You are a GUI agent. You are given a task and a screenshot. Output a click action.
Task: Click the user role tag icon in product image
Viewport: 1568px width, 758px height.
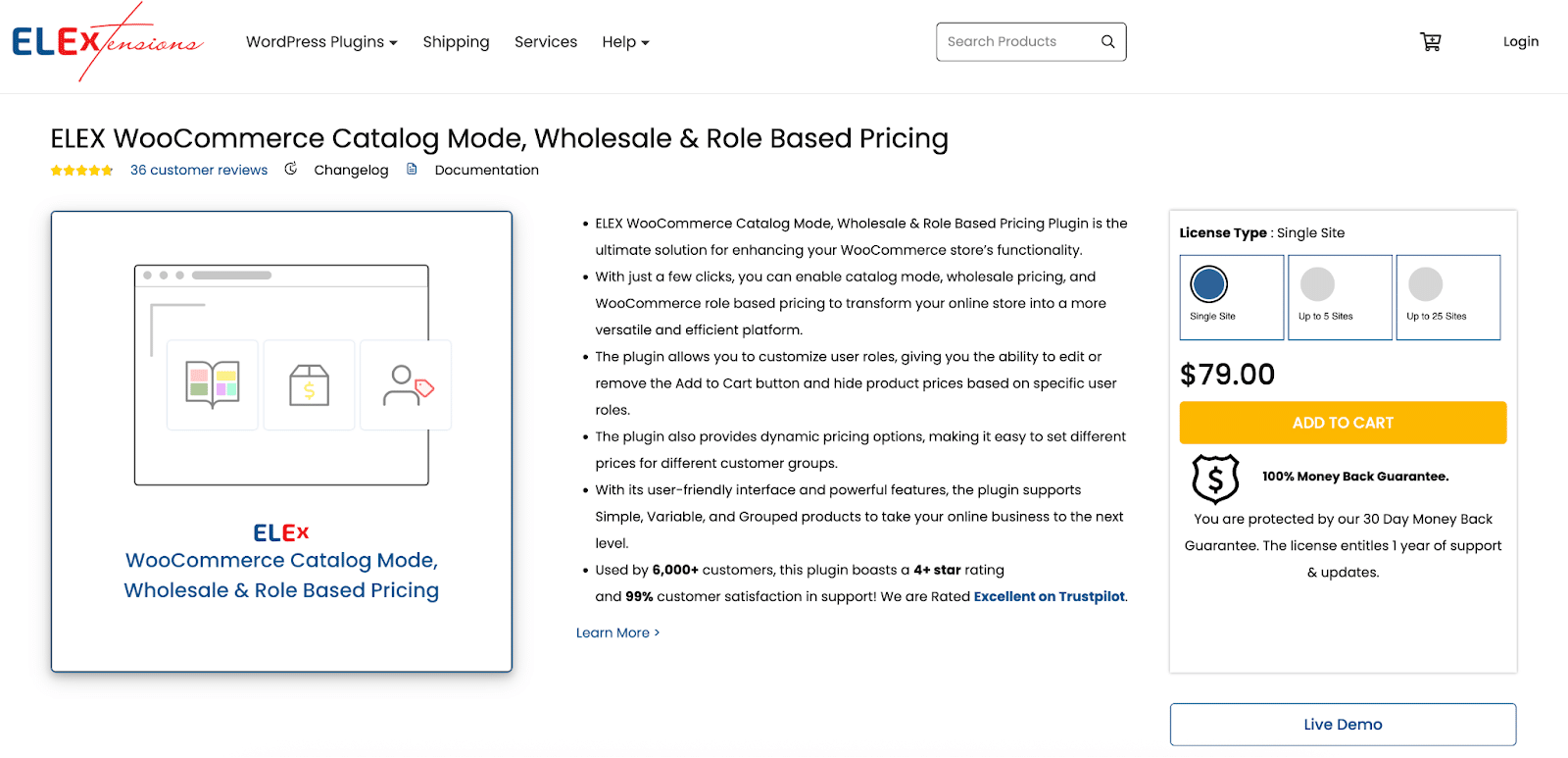408,385
